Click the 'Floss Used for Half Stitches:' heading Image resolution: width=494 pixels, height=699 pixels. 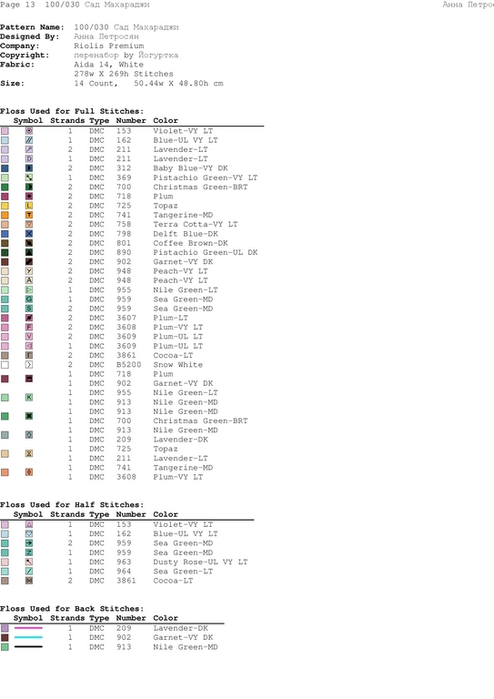pos(72,505)
